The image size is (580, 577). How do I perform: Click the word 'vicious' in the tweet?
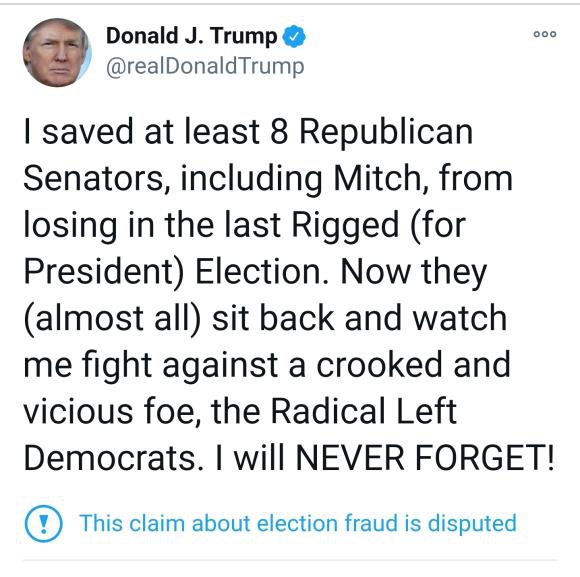[x=78, y=411]
